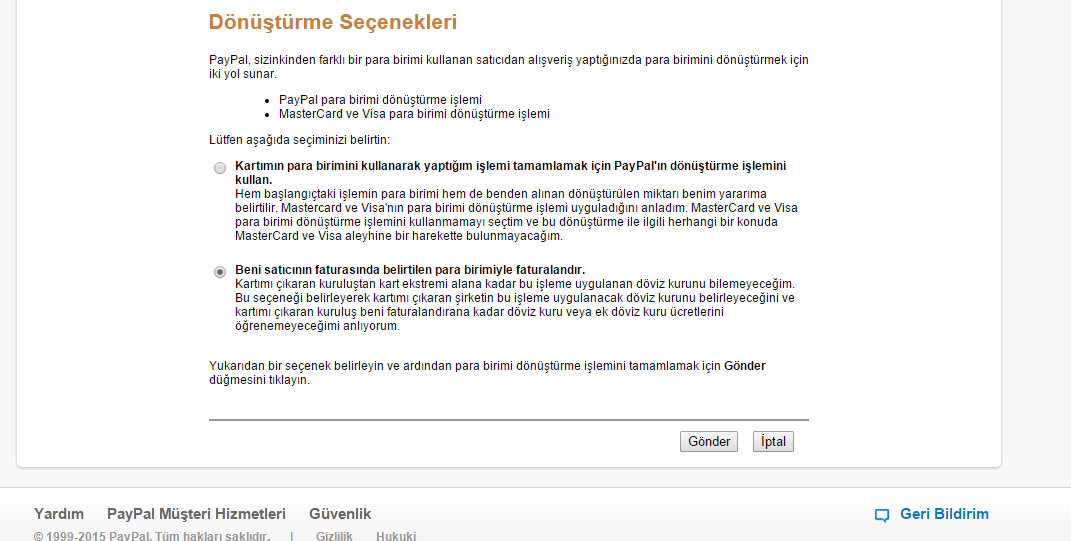Click bullet text MasterCard ve Visa dönüştürme işlemi
This screenshot has height=541, width=1071.
click(x=414, y=114)
